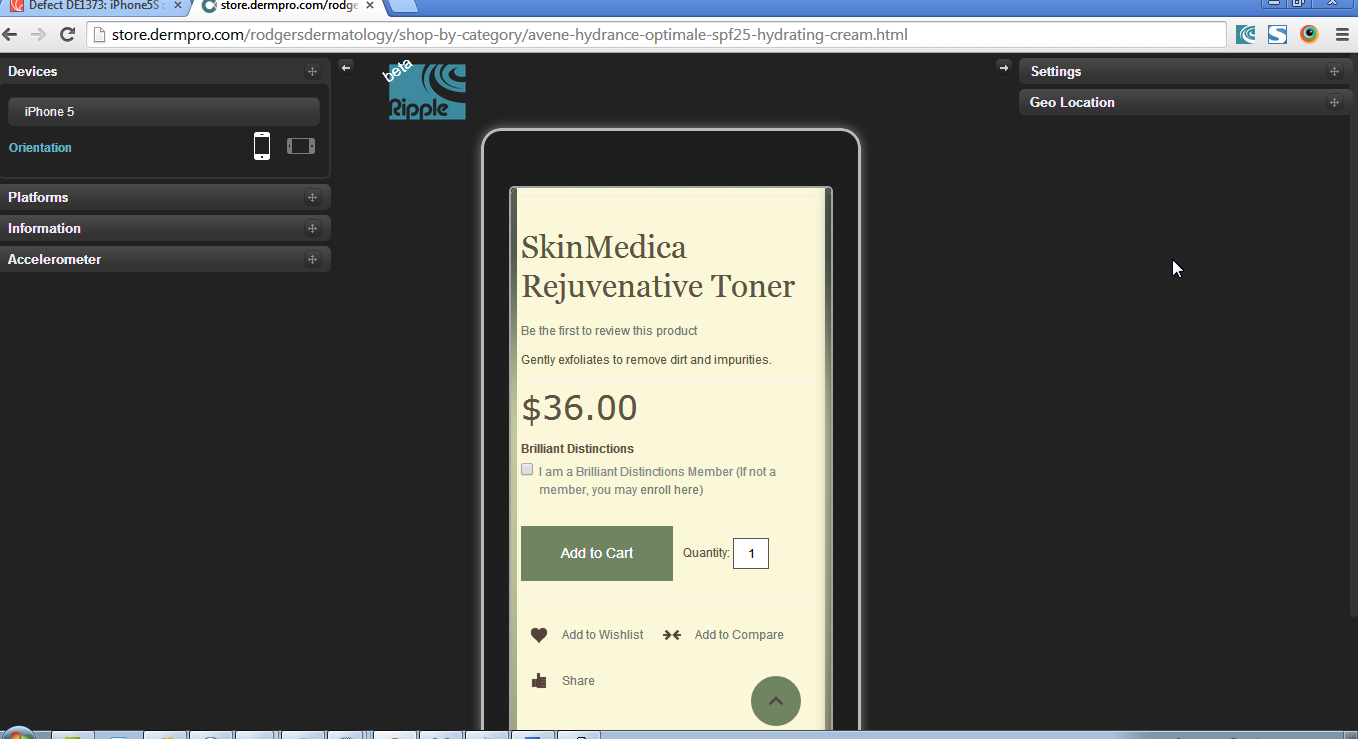
Task: Open the Ripple emulator extension icon
Action: [x=1246, y=35]
